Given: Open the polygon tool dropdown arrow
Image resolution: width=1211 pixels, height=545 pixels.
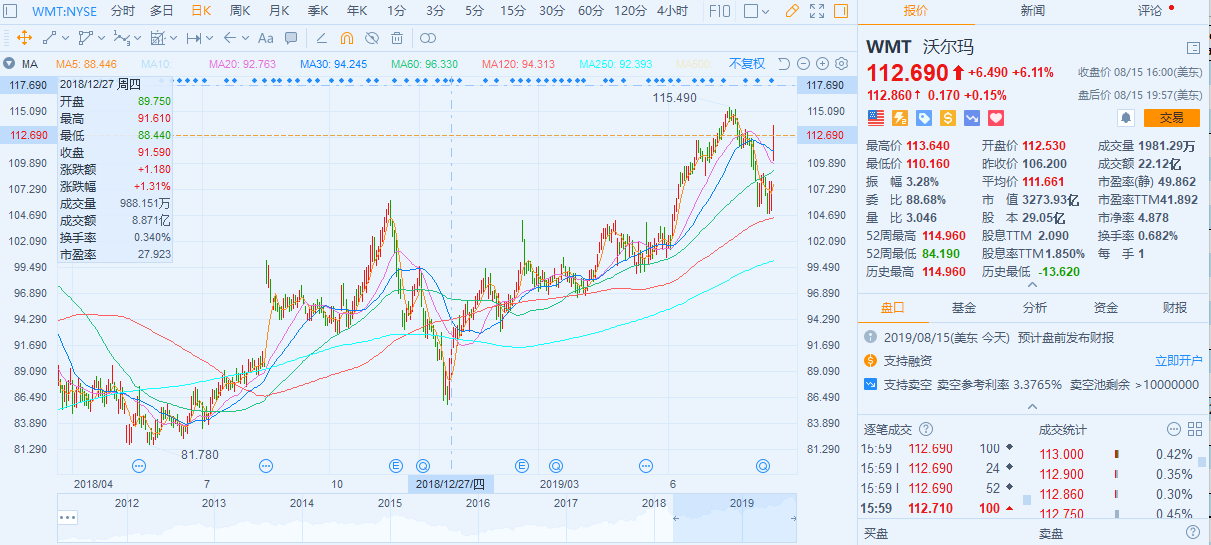Looking at the screenshot, I should [x=101, y=38].
